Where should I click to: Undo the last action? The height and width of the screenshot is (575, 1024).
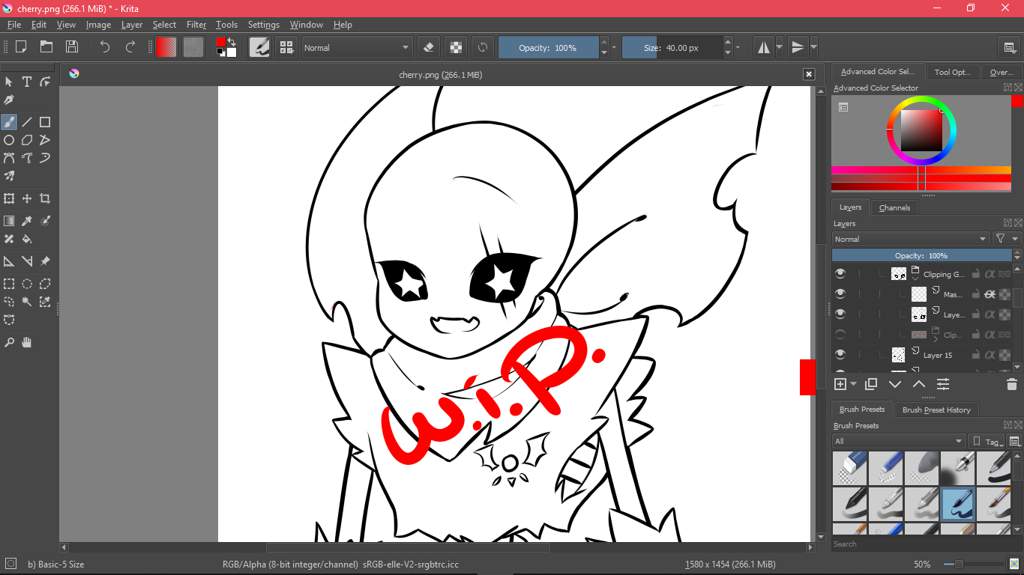104,47
